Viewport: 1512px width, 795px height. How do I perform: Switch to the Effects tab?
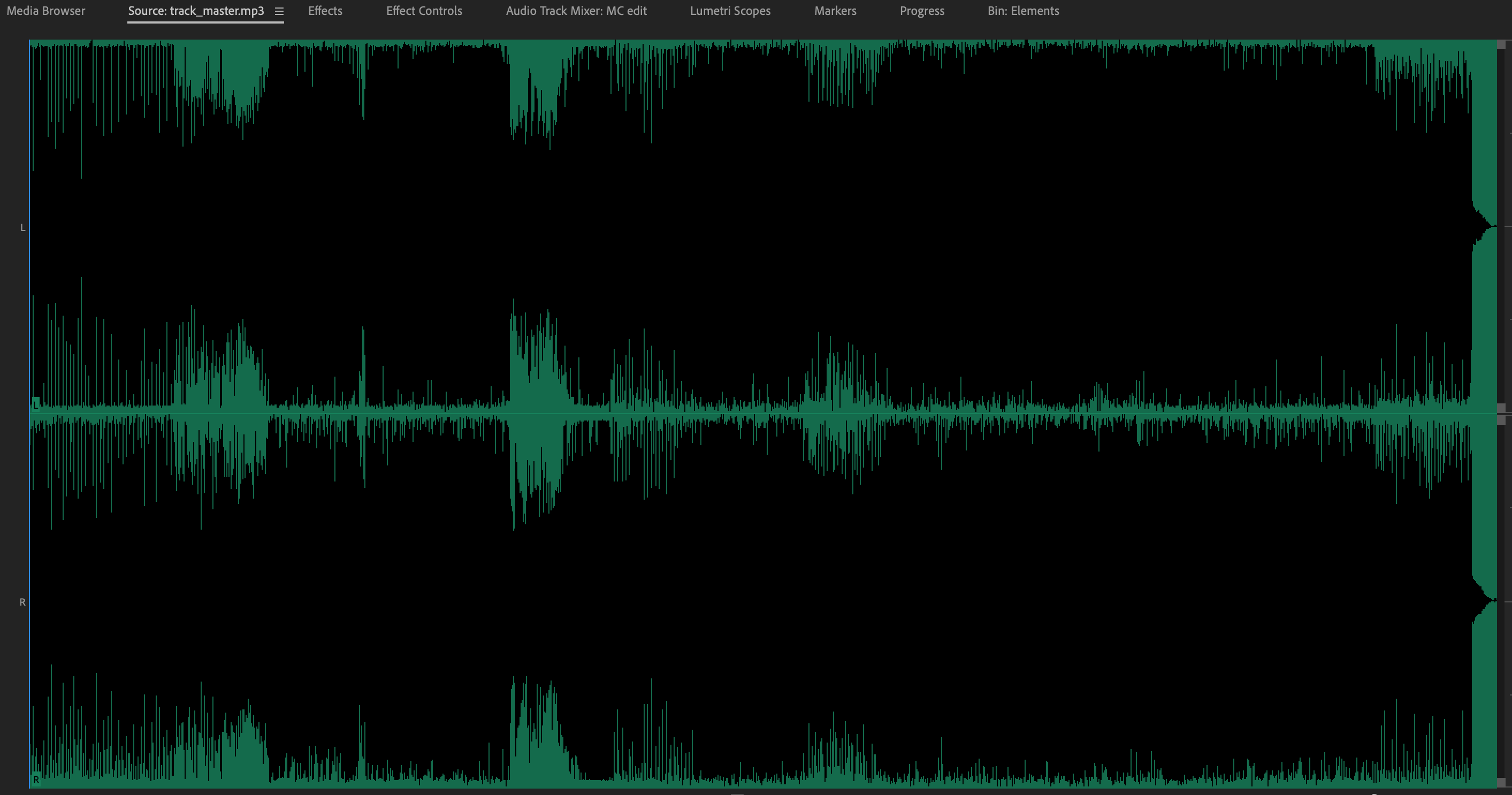click(x=325, y=11)
